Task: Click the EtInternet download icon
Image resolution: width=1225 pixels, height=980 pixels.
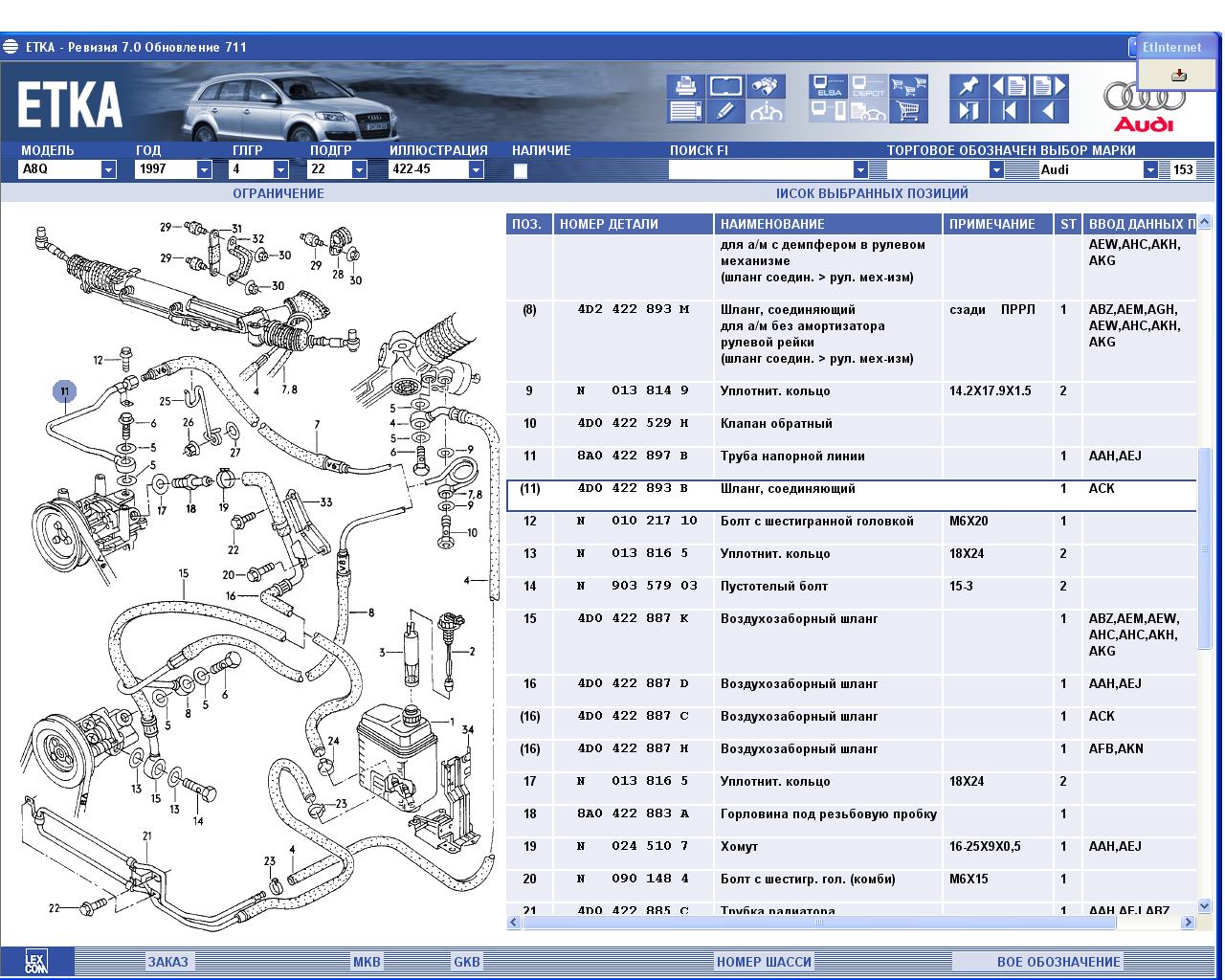Action: (1179, 75)
